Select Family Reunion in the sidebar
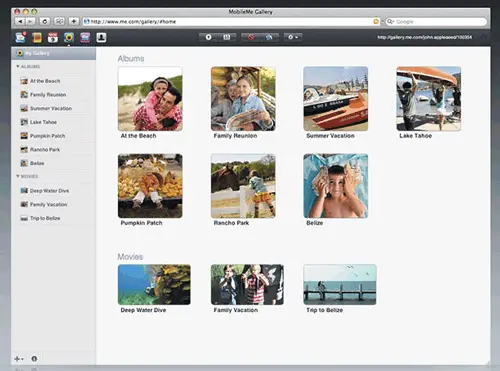500x371 pixels. pos(54,95)
